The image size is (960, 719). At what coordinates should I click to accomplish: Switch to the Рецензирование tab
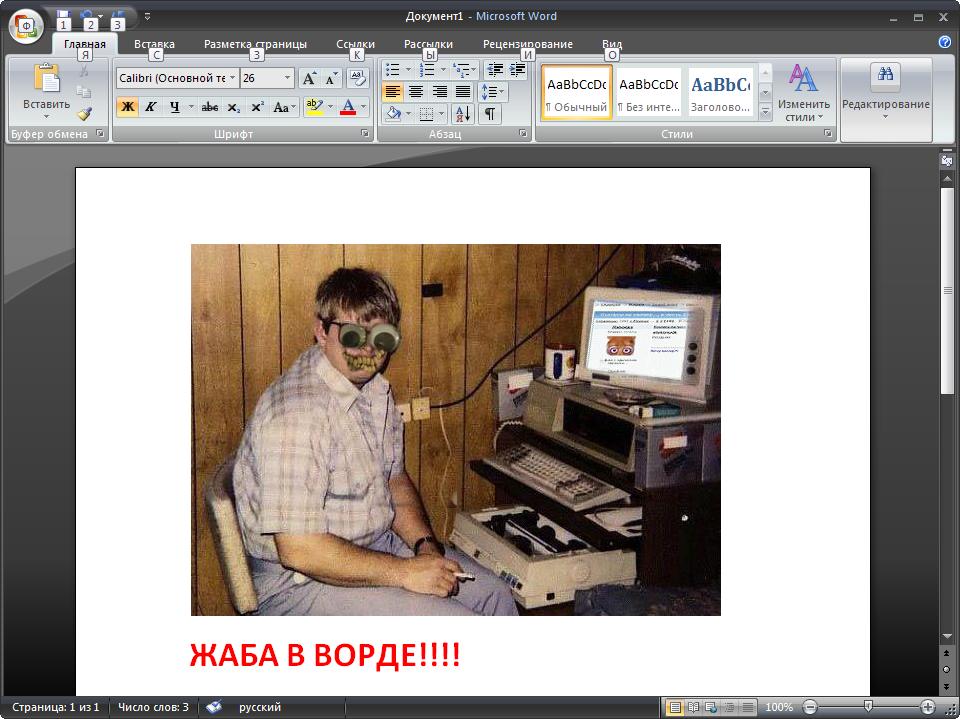(x=528, y=44)
